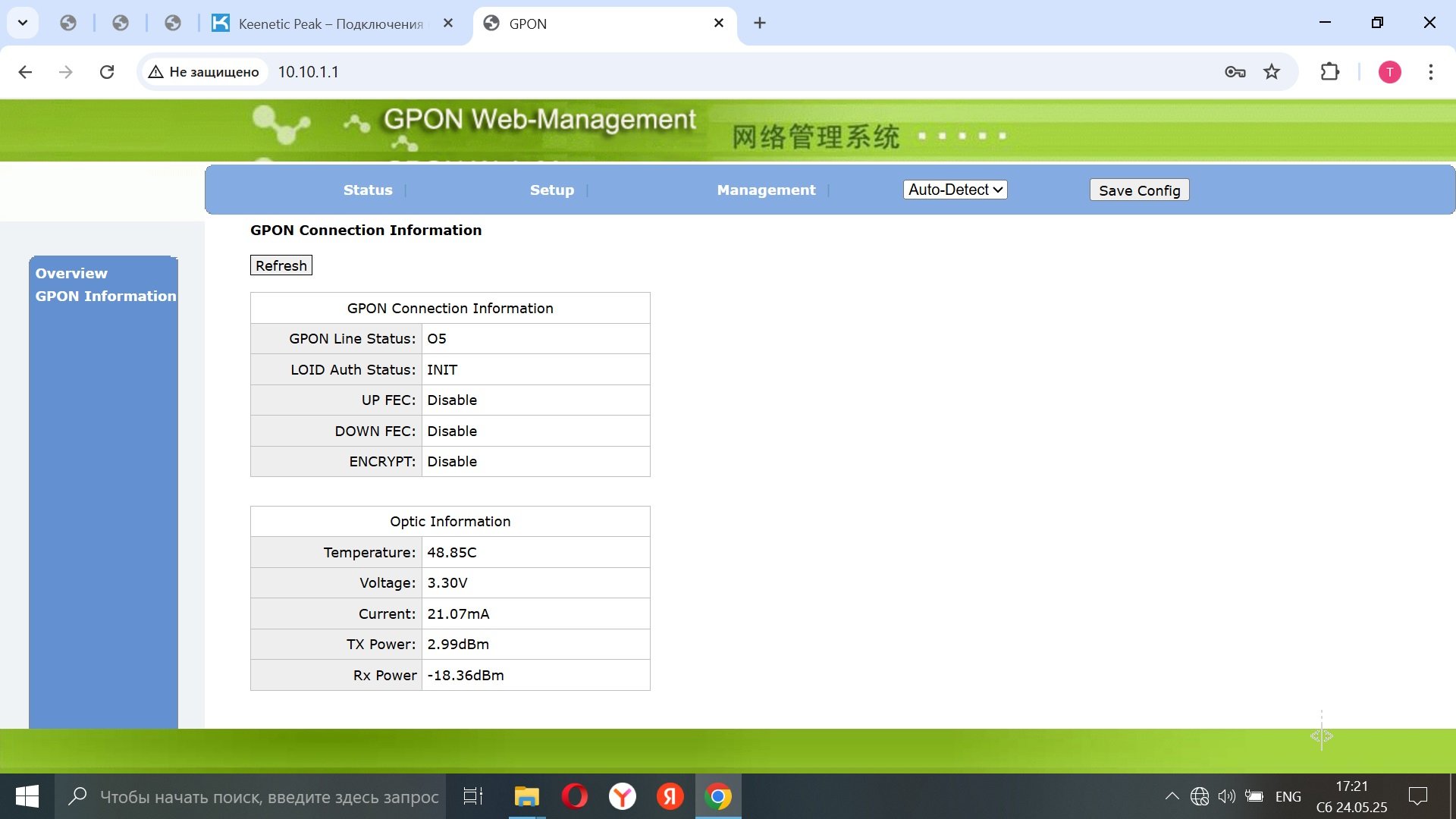Viewport: 1456px width, 819px height.
Task: Open File Explorer from taskbar
Action: 526,796
